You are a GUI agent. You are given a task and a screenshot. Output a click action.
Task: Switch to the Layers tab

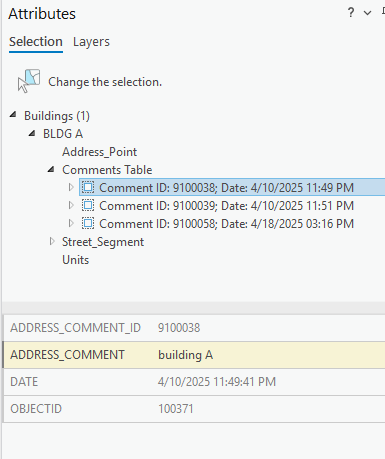(x=91, y=42)
